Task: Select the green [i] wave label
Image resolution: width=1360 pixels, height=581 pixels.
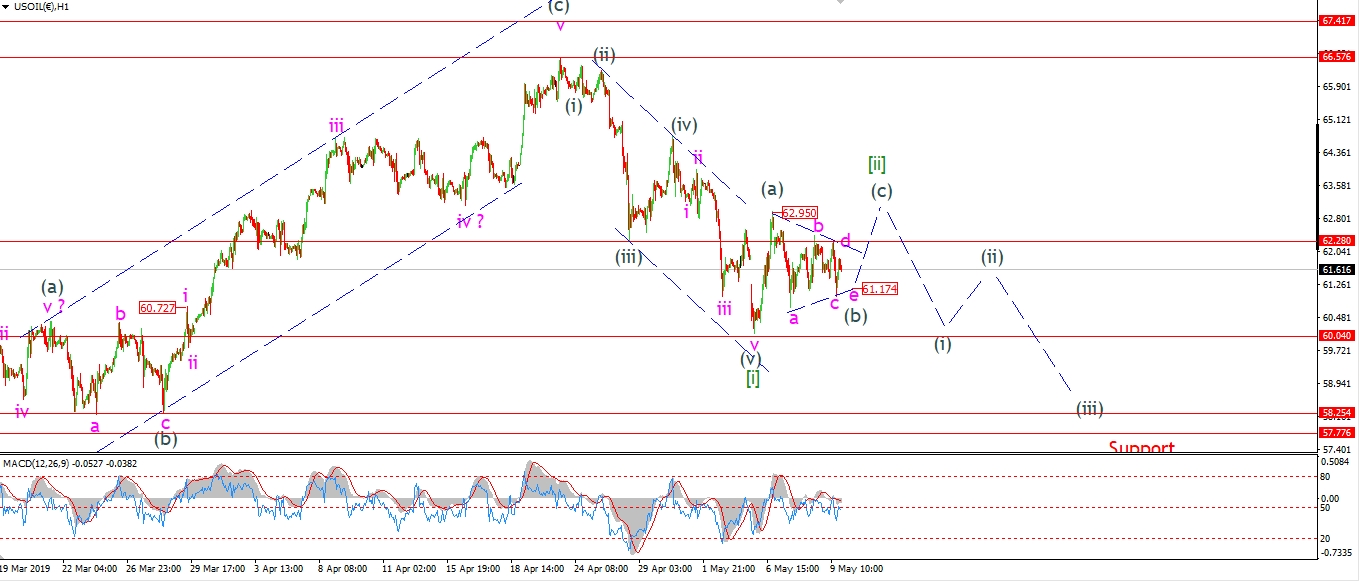Action: point(753,378)
